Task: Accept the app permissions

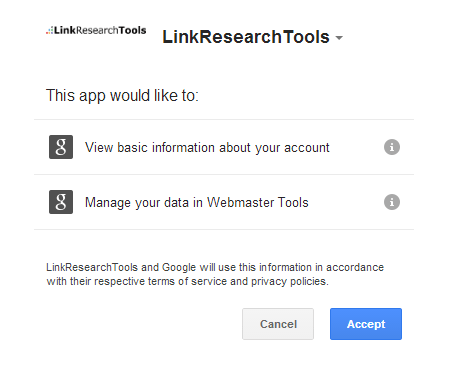Action: 366,324
